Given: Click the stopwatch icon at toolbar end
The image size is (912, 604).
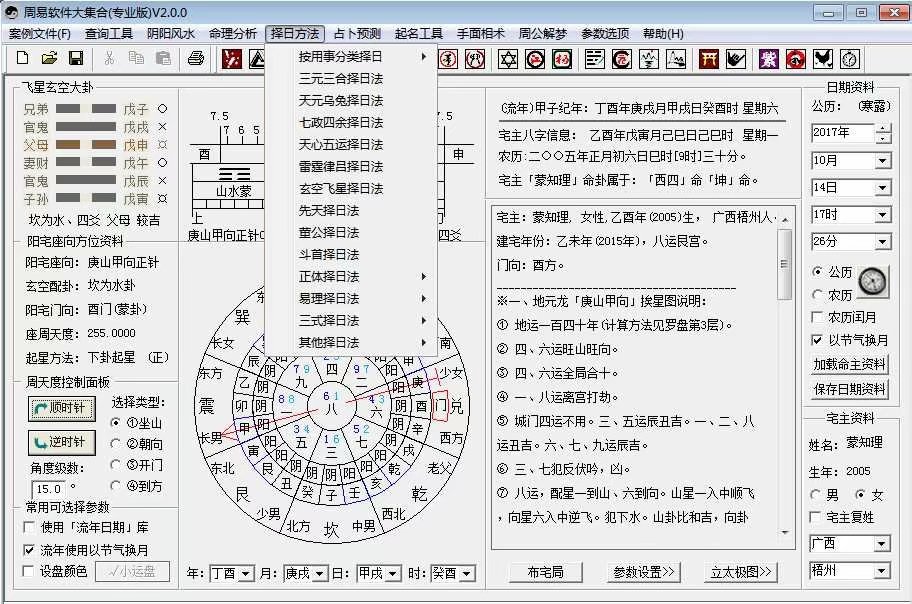Looking at the screenshot, I should point(850,59).
